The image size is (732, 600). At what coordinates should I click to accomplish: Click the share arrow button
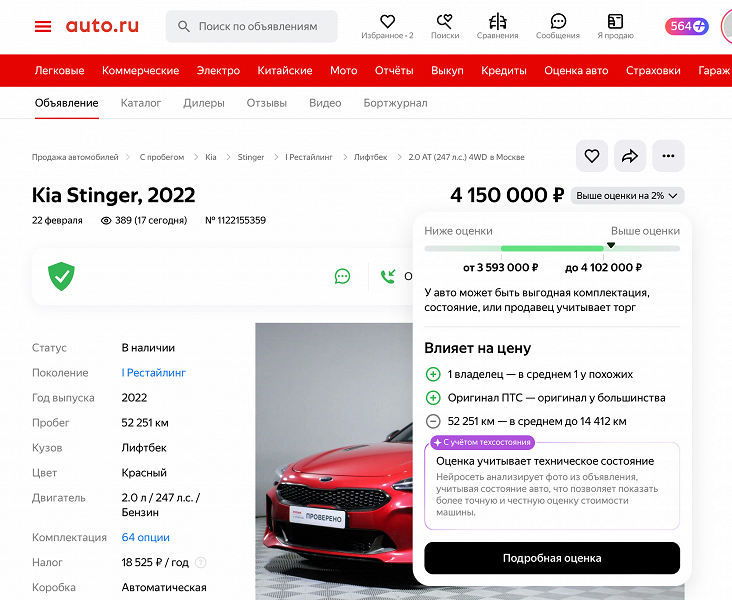[630, 156]
